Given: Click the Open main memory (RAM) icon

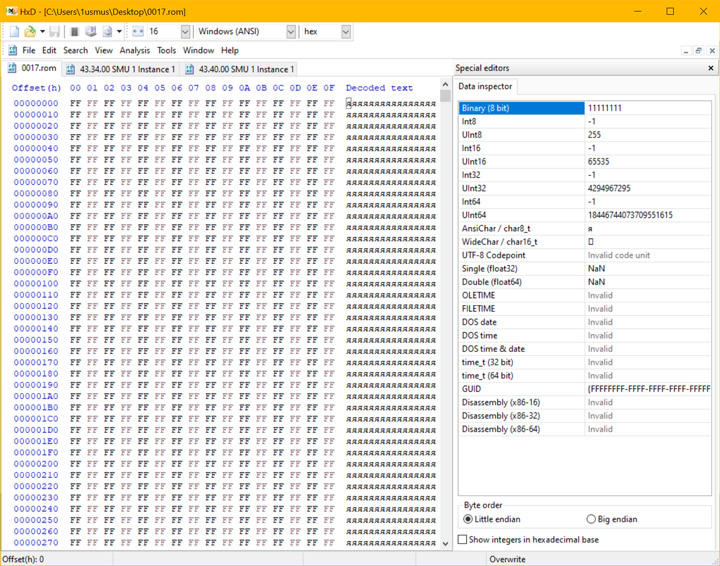Looking at the screenshot, I should 74,32.
